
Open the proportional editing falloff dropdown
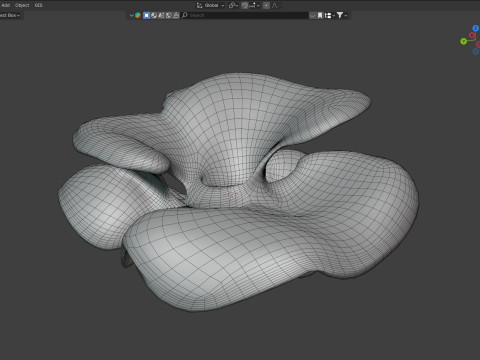click(x=276, y=5)
